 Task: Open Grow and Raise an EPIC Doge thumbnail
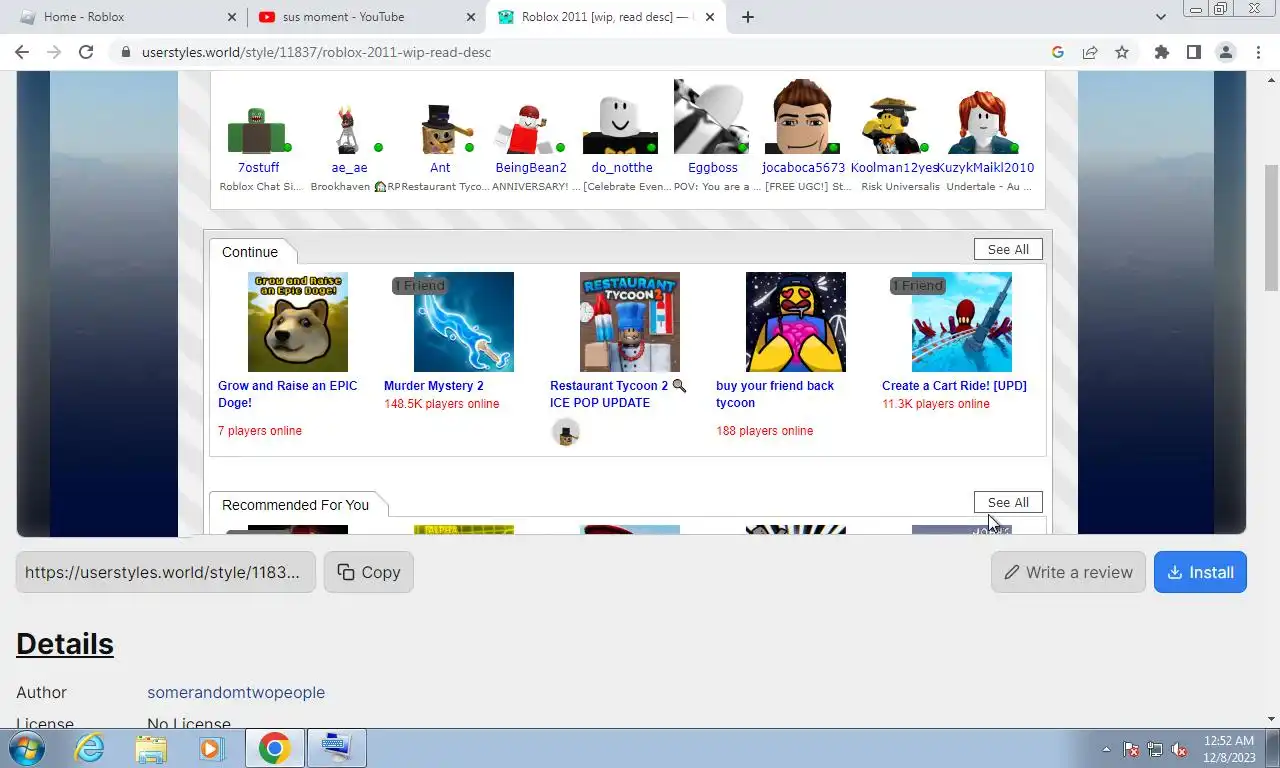pos(298,322)
